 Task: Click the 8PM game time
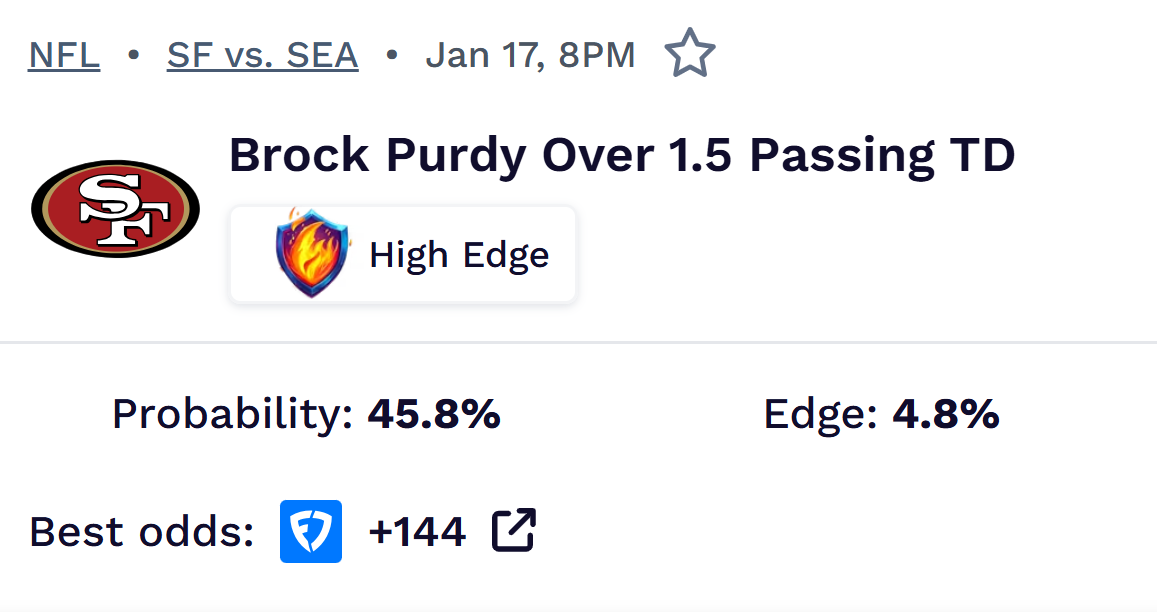(597, 55)
